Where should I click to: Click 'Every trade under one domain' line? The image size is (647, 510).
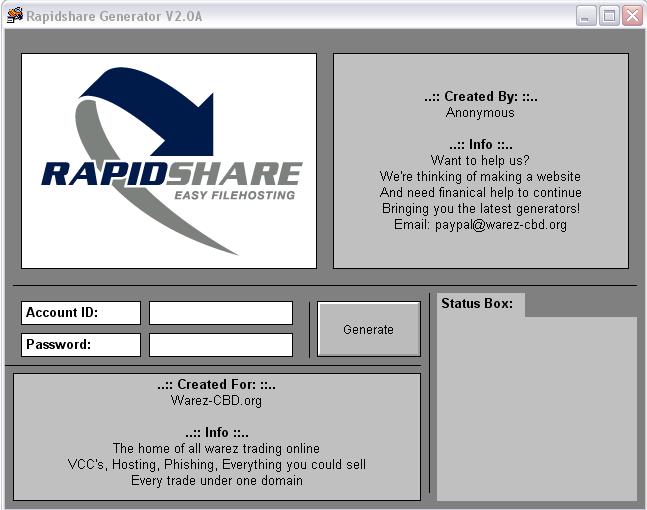[217, 480]
